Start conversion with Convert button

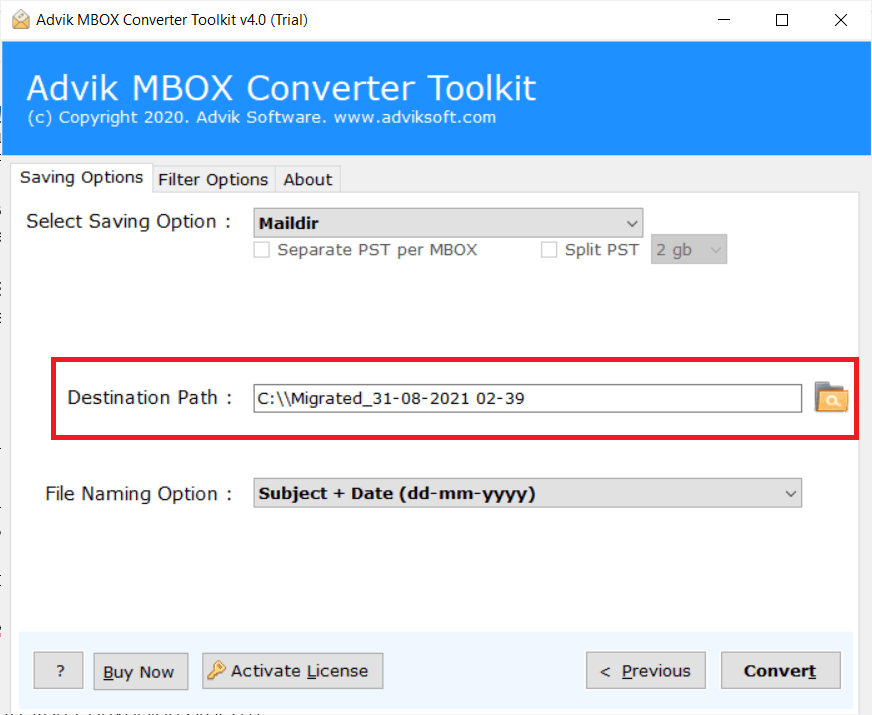781,671
